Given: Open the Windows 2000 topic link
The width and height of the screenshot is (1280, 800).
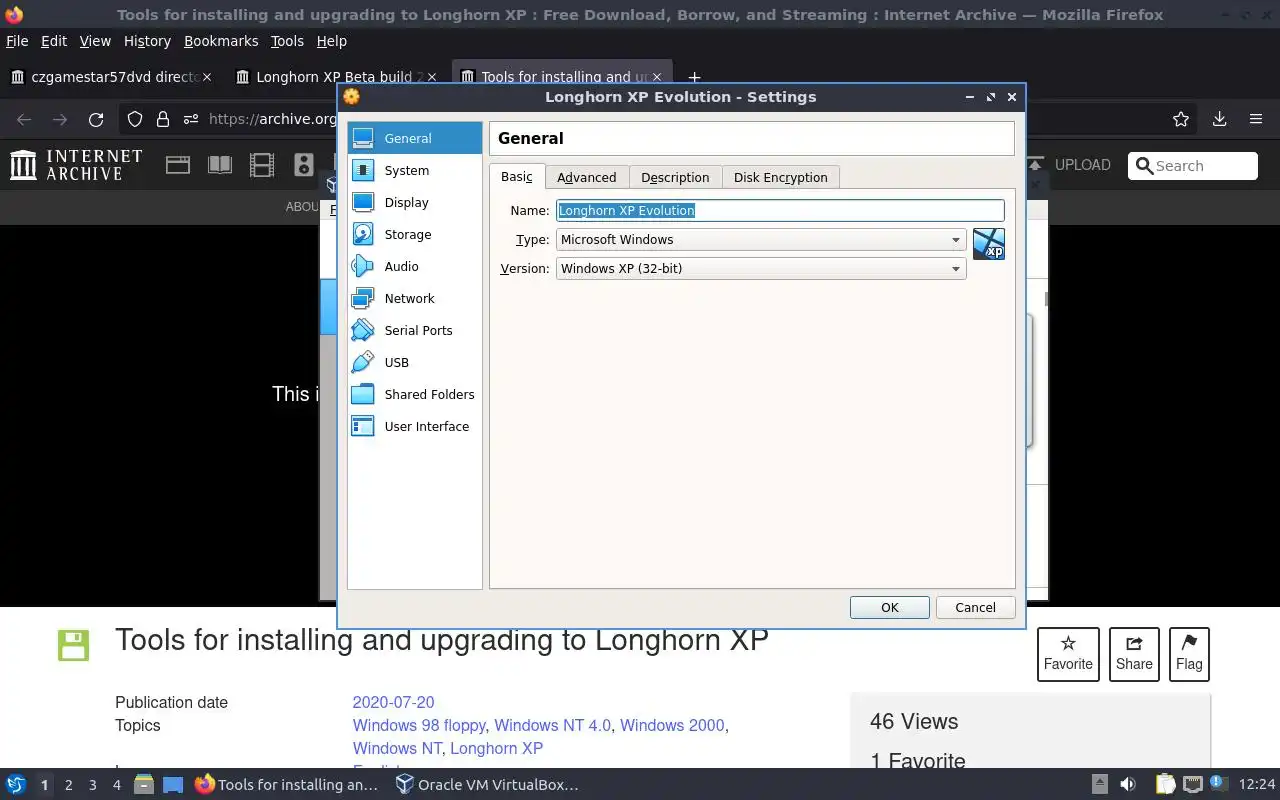Looking at the screenshot, I should [x=672, y=725].
